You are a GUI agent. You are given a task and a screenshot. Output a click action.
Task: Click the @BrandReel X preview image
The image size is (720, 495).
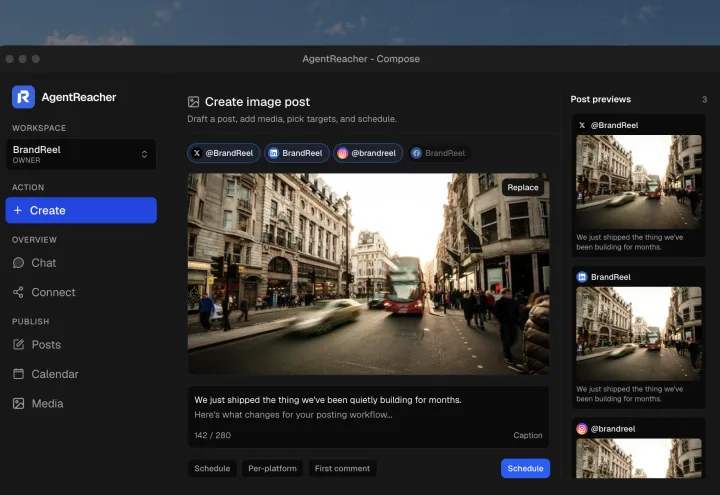639,182
